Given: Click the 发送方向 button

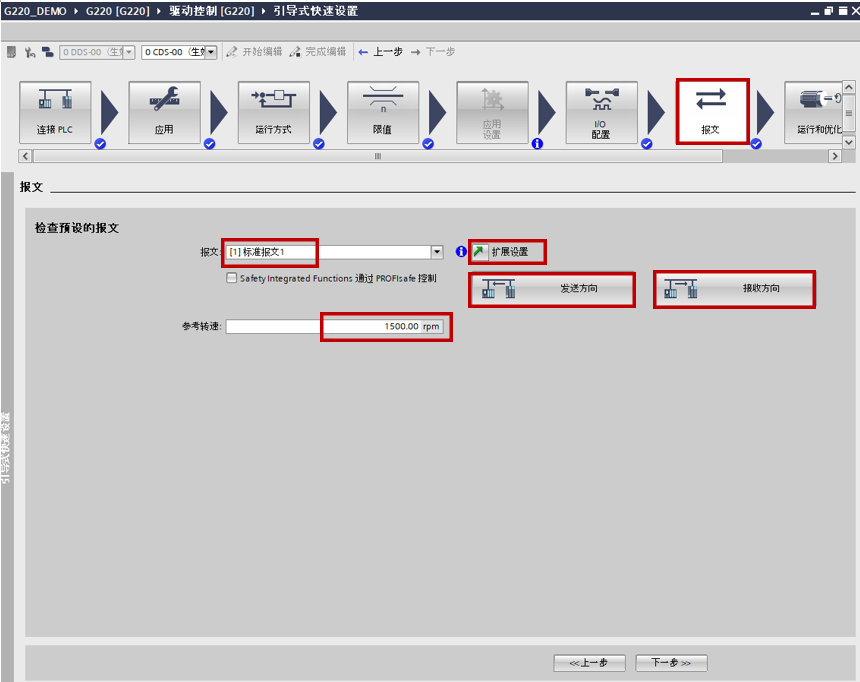Looking at the screenshot, I should click(x=552, y=289).
